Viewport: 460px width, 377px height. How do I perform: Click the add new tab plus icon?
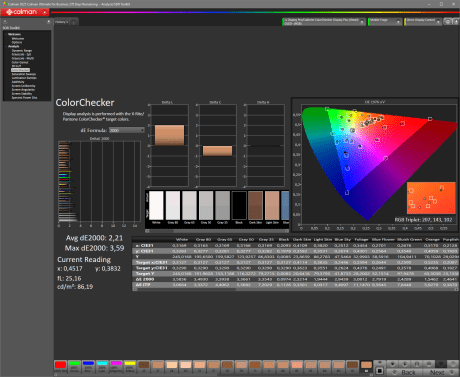74,22
